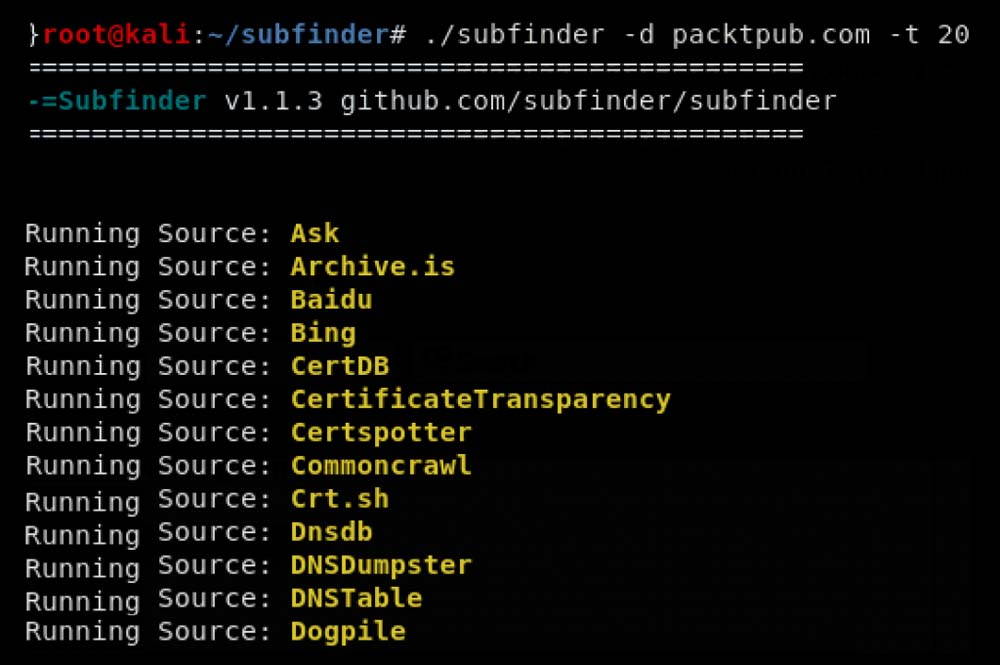This screenshot has height=665, width=1000.
Task: Click the github.com/subfinder/subfinder URL text
Action: point(588,101)
